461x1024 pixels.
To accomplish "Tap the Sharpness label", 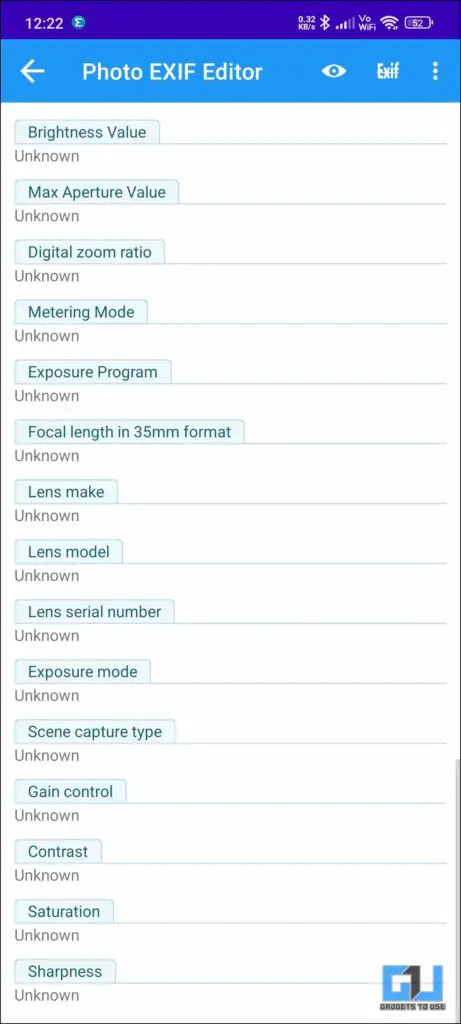I will click(x=65, y=971).
